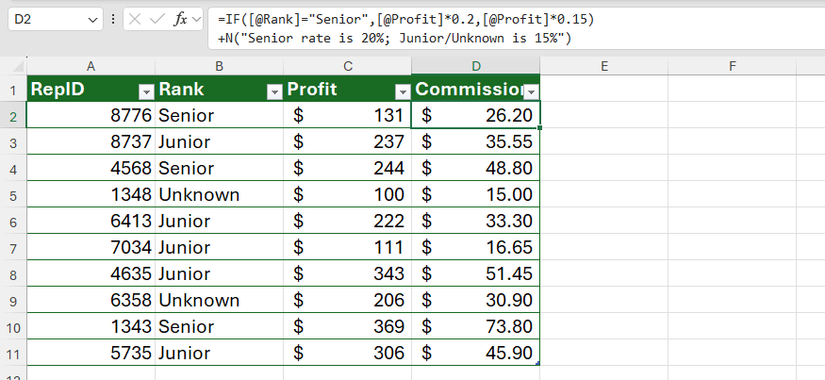Image resolution: width=825 pixels, height=380 pixels.
Task: Click the fill handle on cell D2
Action: 540,127
